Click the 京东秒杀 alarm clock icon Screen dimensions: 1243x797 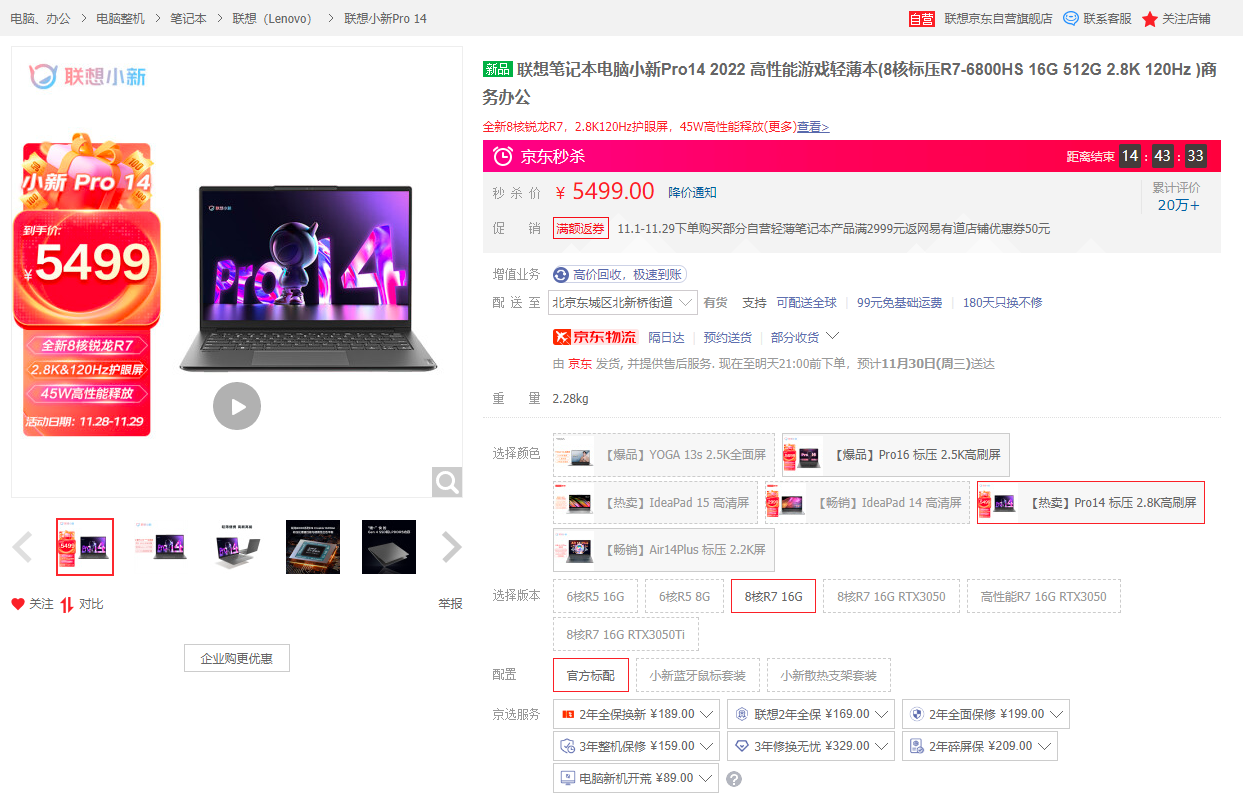[504, 156]
